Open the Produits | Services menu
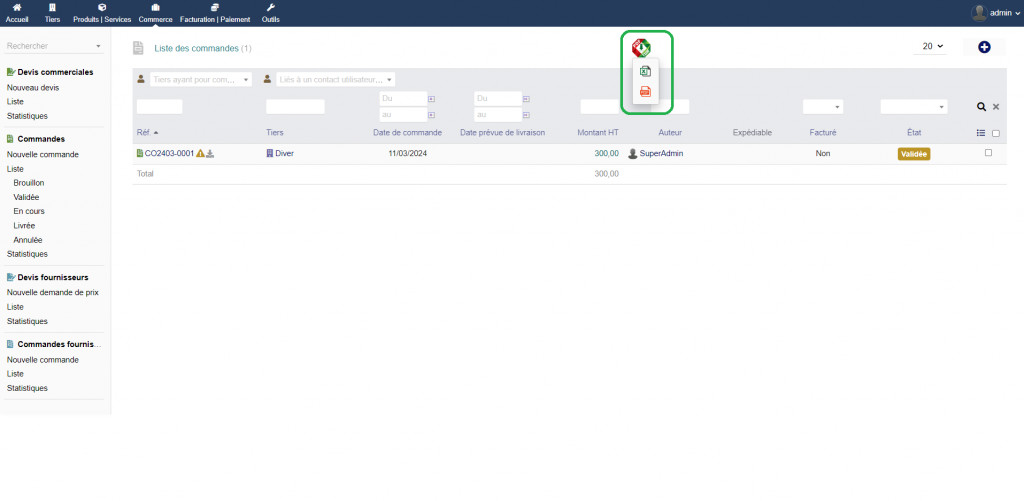This screenshot has height=501, width=1024. coord(102,13)
